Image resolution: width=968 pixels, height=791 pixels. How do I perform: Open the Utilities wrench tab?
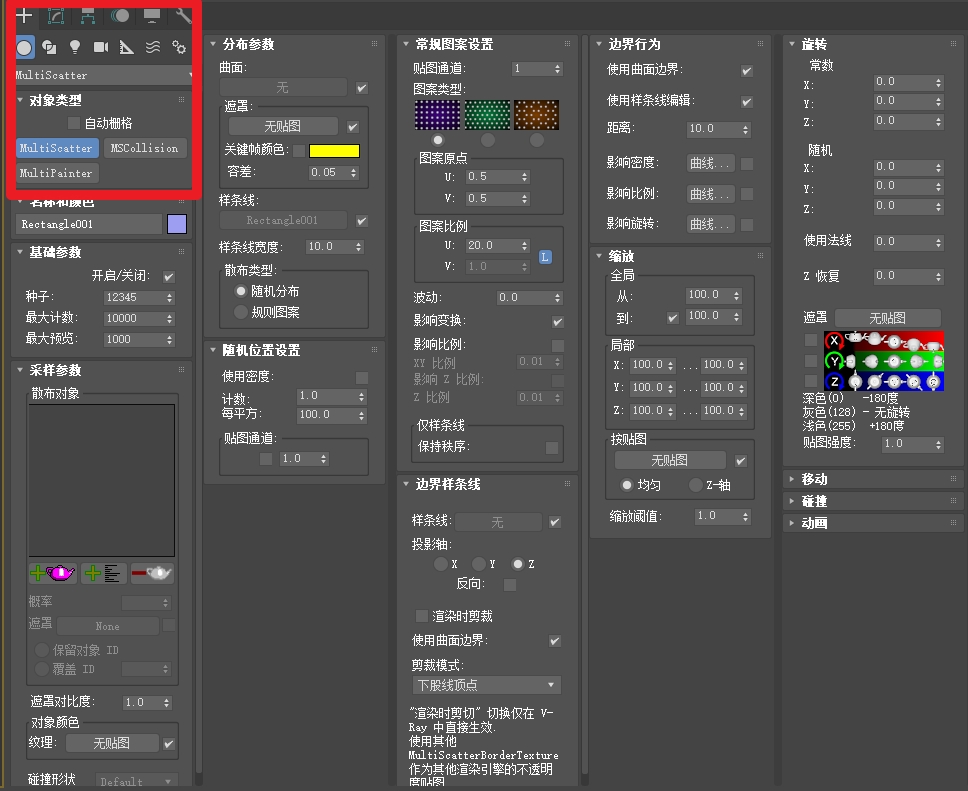[183, 15]
